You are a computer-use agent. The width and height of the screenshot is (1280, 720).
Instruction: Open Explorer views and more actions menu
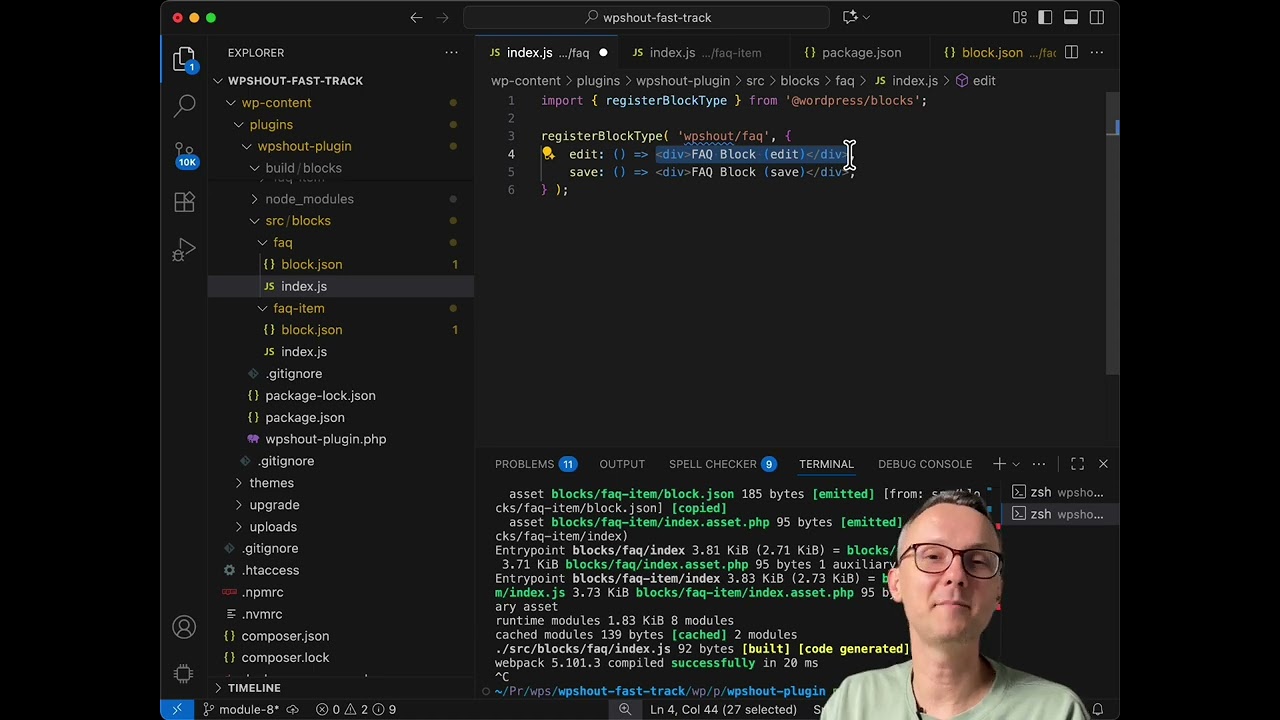452,52
